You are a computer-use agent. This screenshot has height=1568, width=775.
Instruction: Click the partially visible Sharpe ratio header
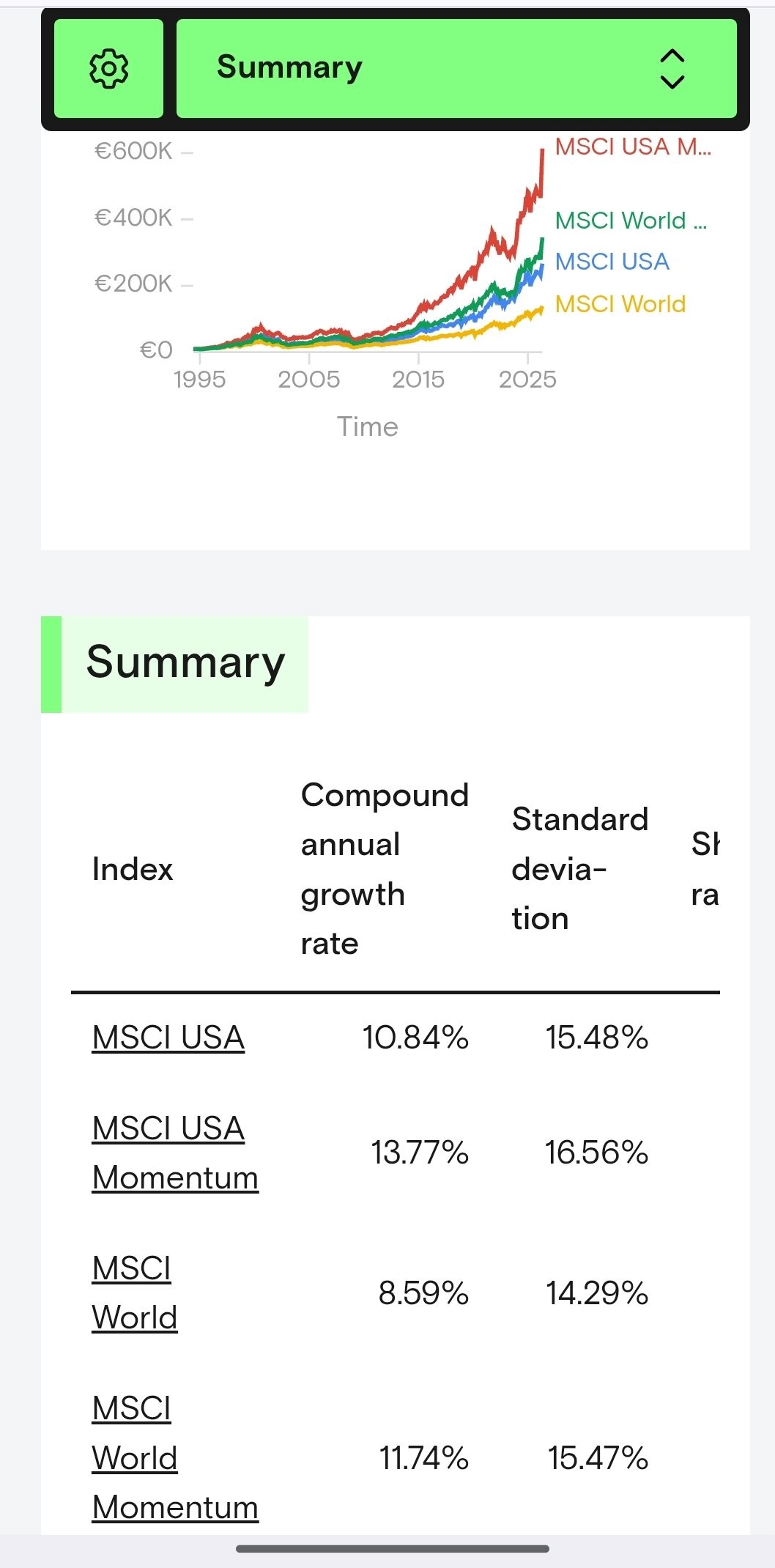pos(705,869)
